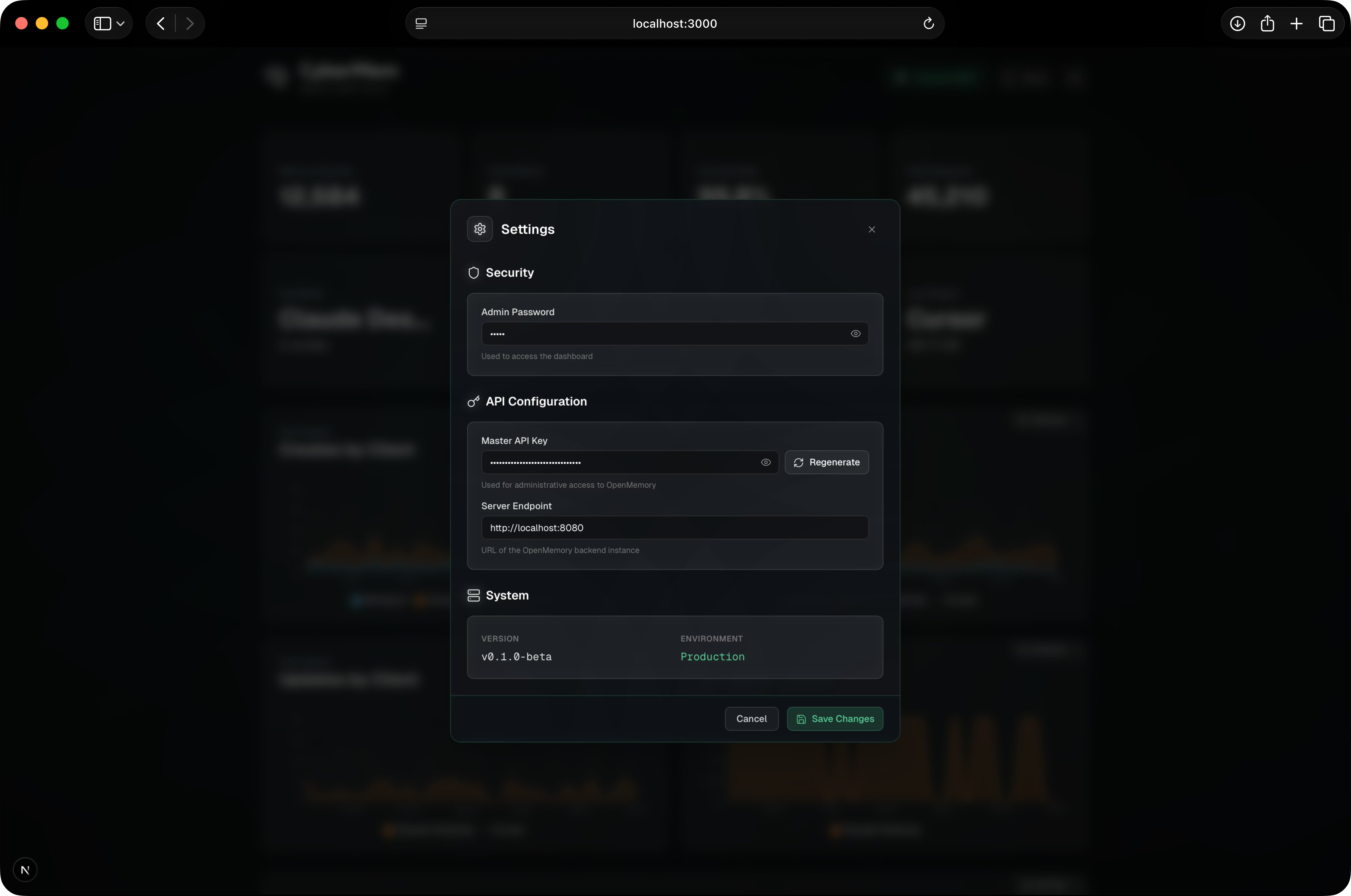
Task: Click the Security shield icon
Action: (474, 273)
